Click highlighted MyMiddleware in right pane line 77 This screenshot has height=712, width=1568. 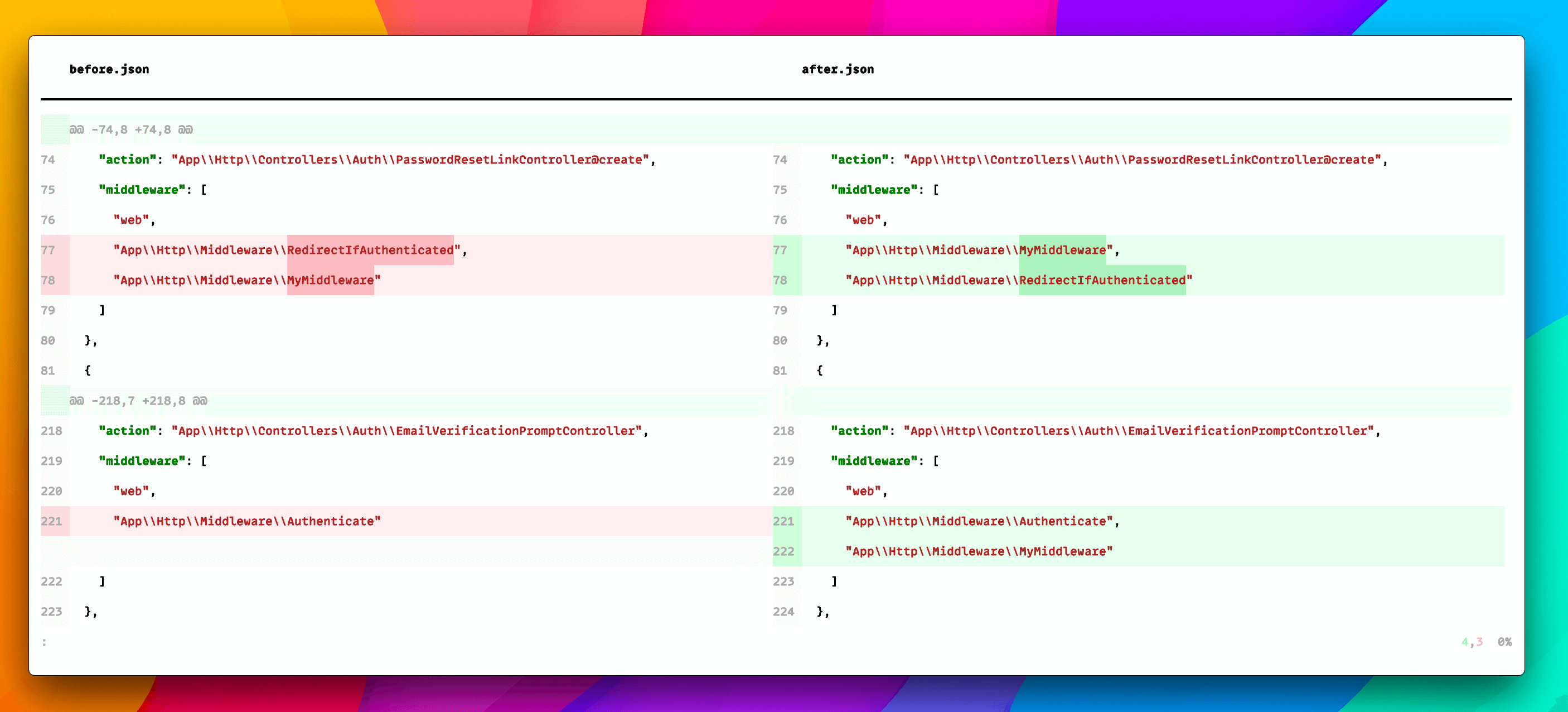pos(1062,251)
